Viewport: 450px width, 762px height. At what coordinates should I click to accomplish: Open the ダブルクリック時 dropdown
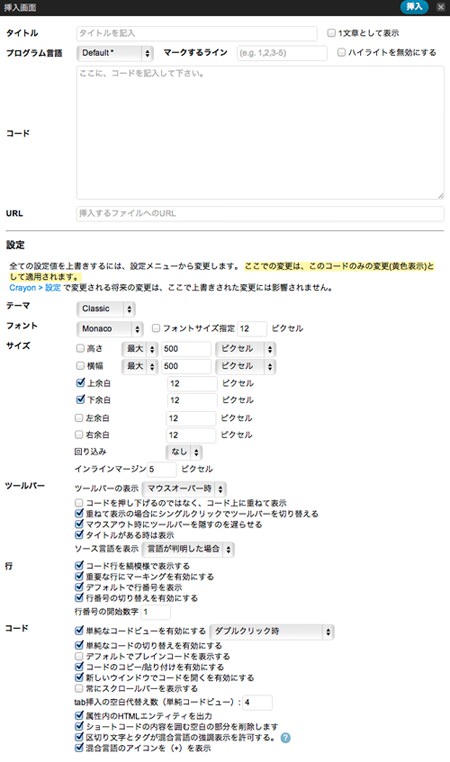(272, 632)
